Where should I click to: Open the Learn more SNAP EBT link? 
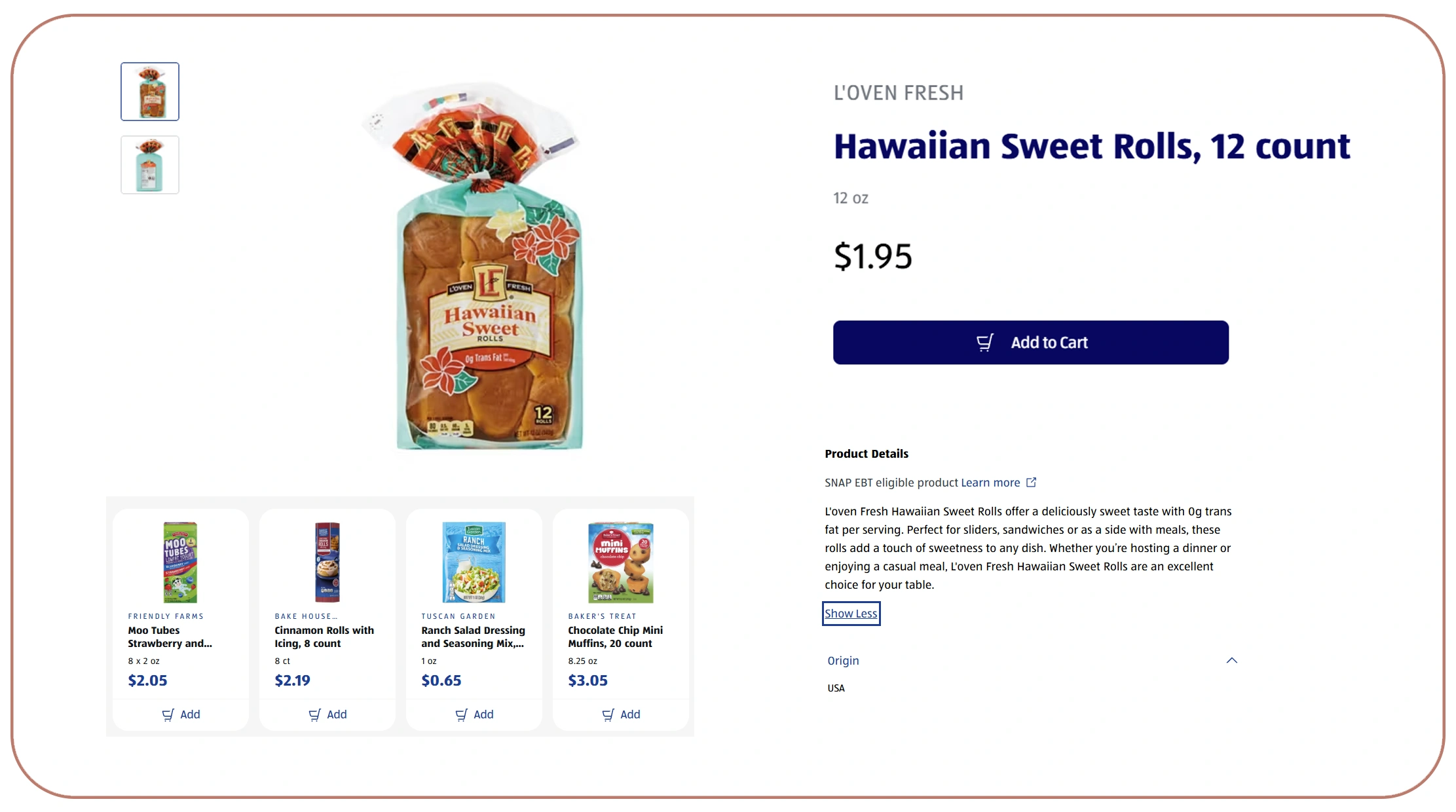click(990, 482)
